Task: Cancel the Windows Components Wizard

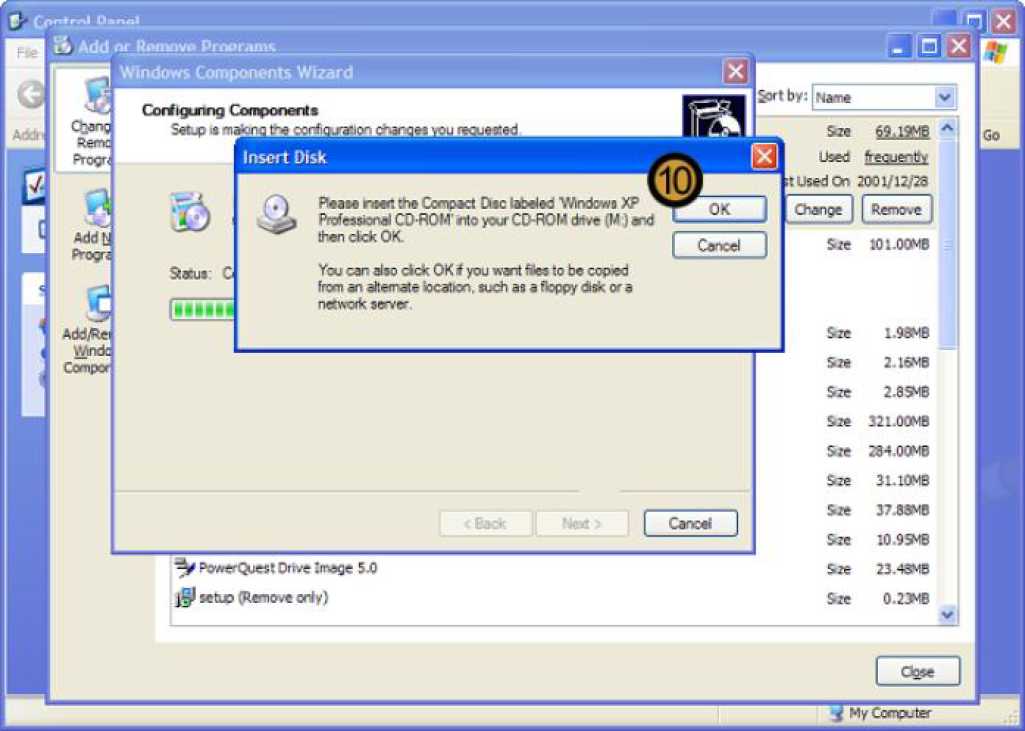Action: point(690,524)
